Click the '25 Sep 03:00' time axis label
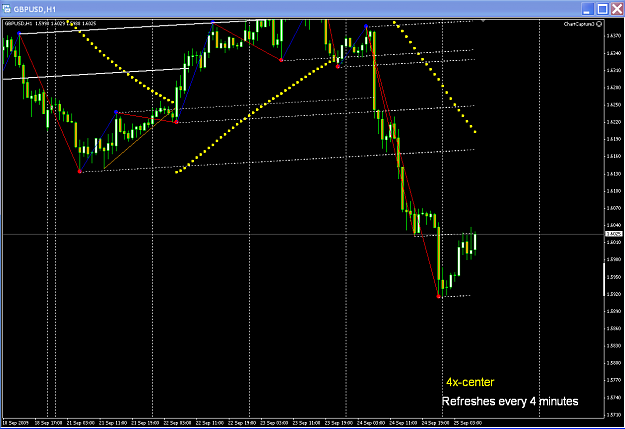Viewport: 625px width, 429px height. click(468, 423)
